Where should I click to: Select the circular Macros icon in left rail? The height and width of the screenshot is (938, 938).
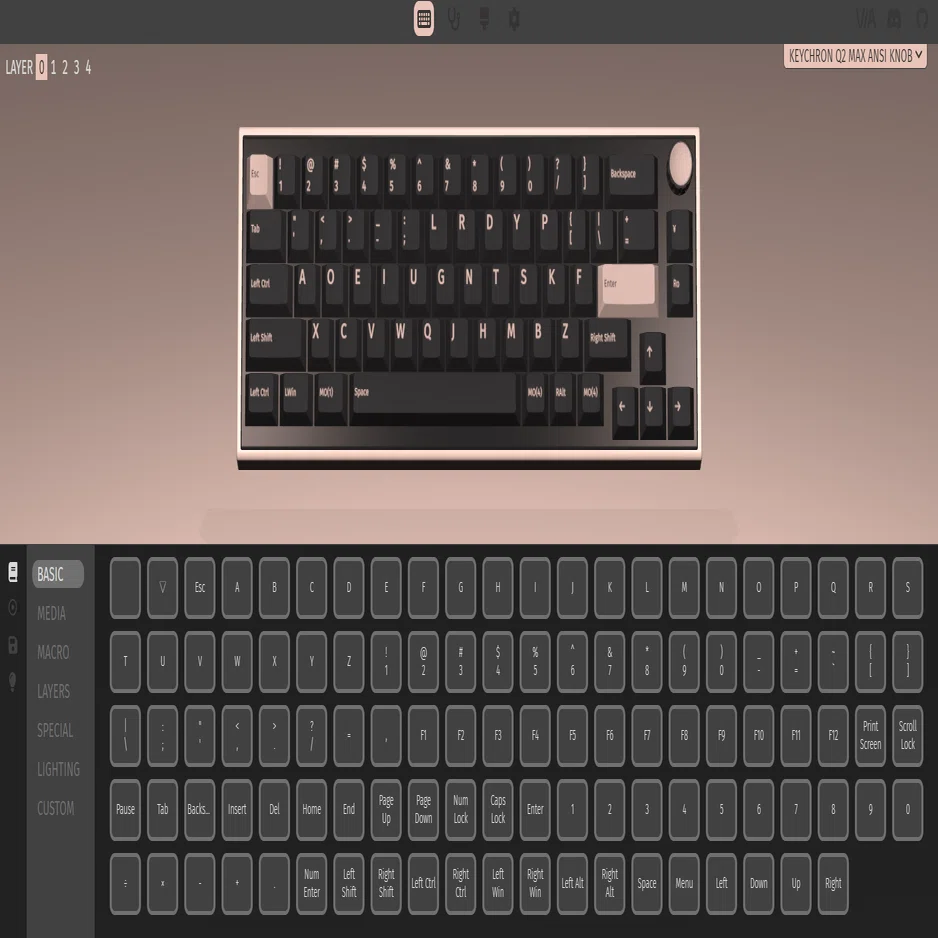pyautogui.click(x=13, y=608)
